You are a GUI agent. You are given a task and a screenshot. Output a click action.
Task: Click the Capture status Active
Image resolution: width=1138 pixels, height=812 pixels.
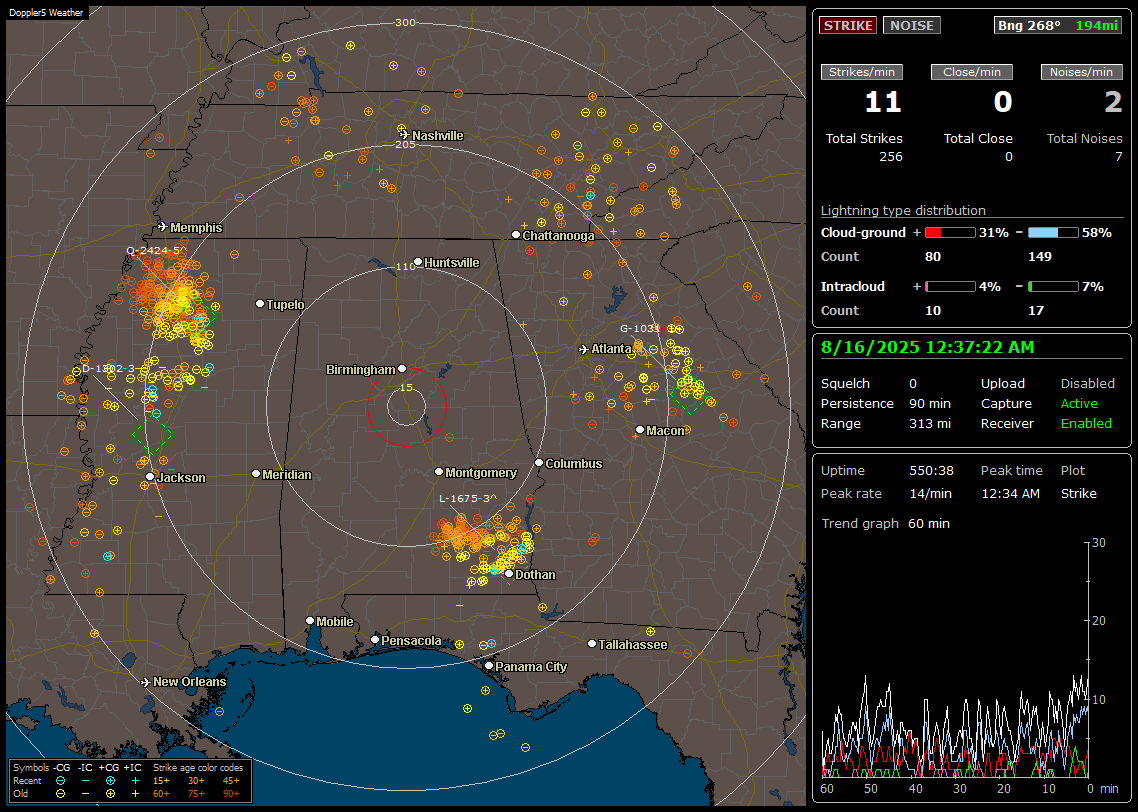point(1079,403)
